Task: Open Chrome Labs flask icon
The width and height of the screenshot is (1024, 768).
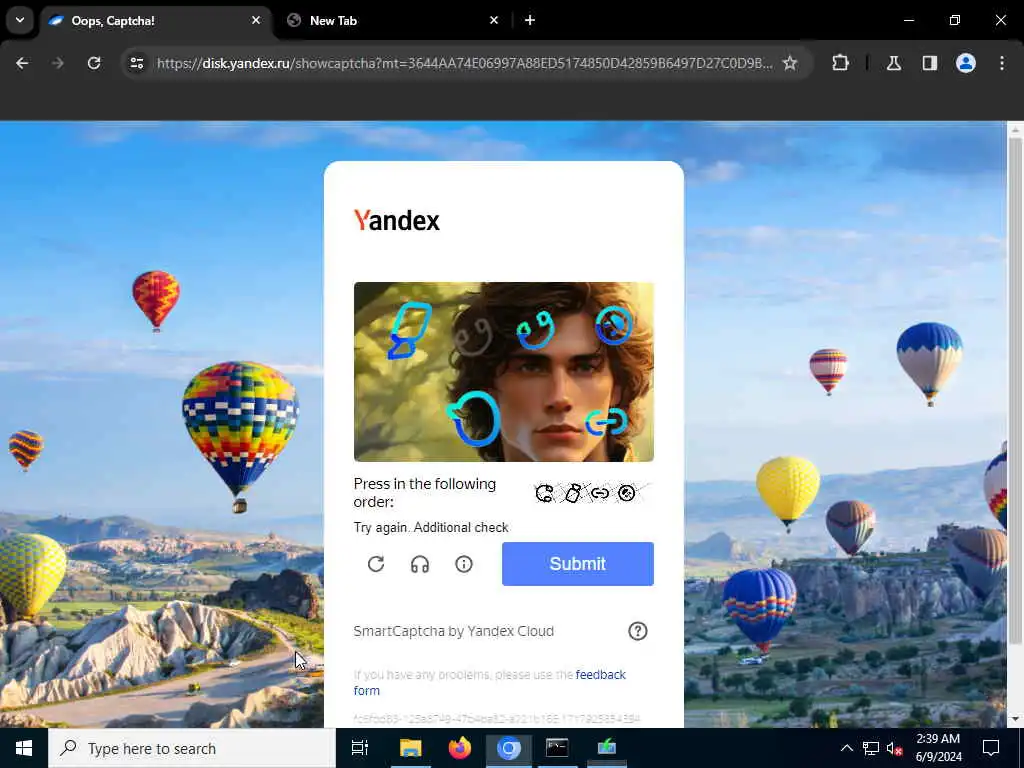Action: [x=894, y=63]
